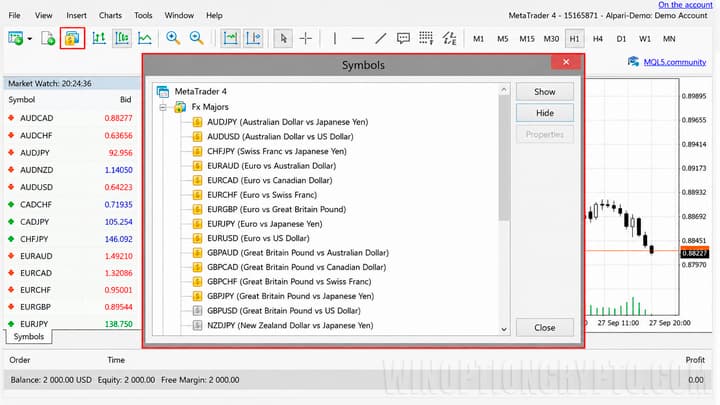Select the grid period separators tool
This screenshot has height=405, width=720.
[426, 39]
